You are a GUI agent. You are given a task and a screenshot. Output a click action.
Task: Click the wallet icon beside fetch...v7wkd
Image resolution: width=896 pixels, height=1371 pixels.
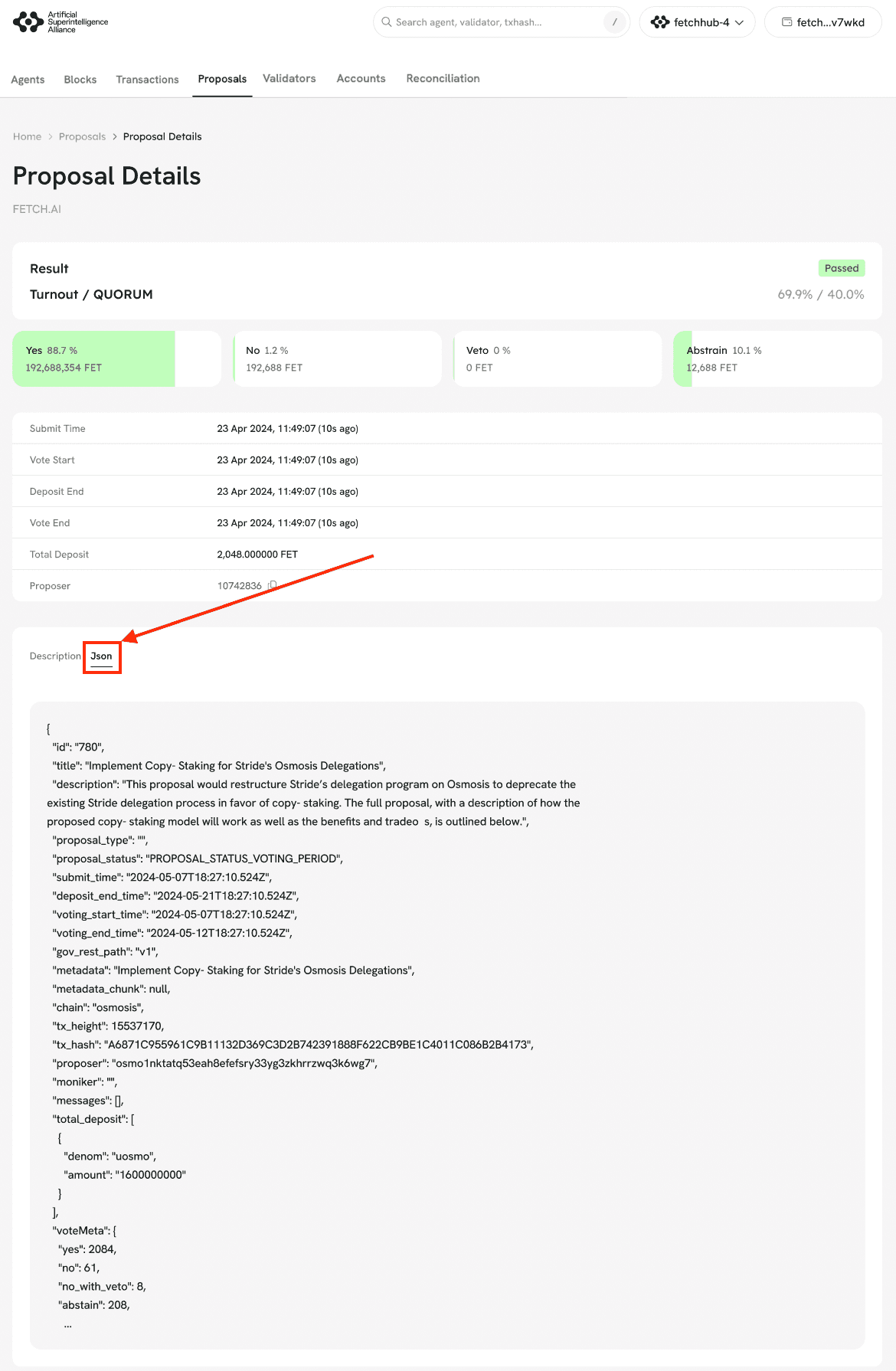tap(786, 22)
